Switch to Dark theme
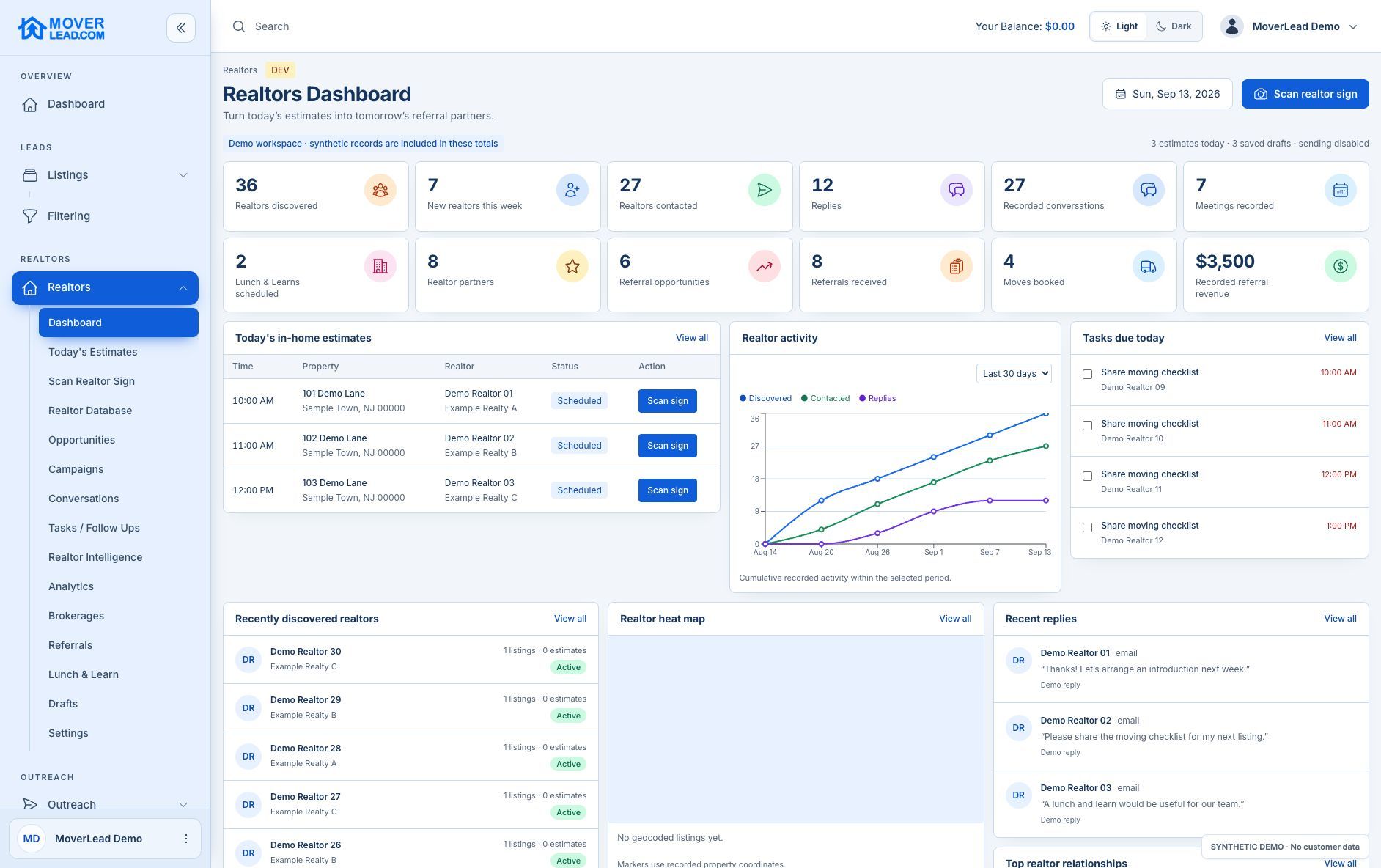 pos(1174,26)
